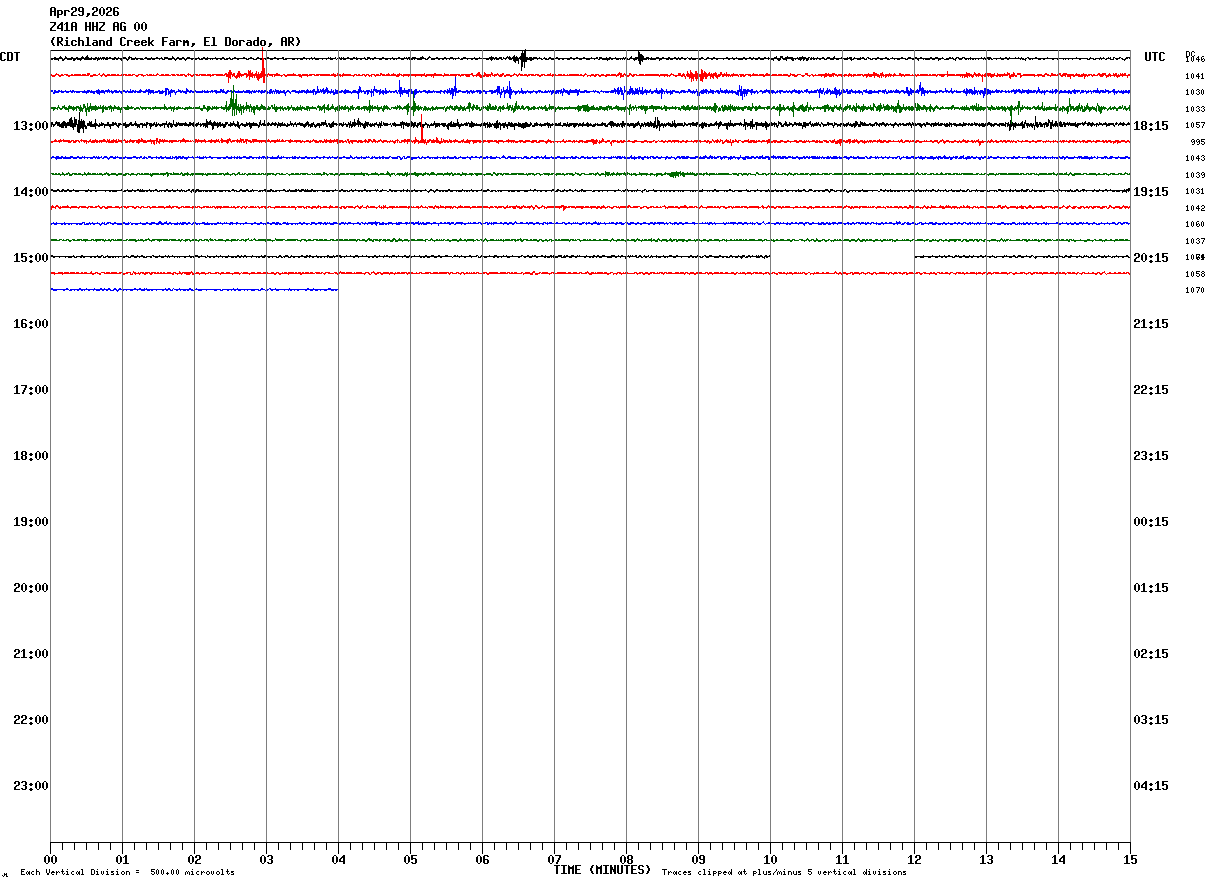The image size is (1210, 886).
Task: Click the DC offset value '1033'
Action: [1195, 109]
